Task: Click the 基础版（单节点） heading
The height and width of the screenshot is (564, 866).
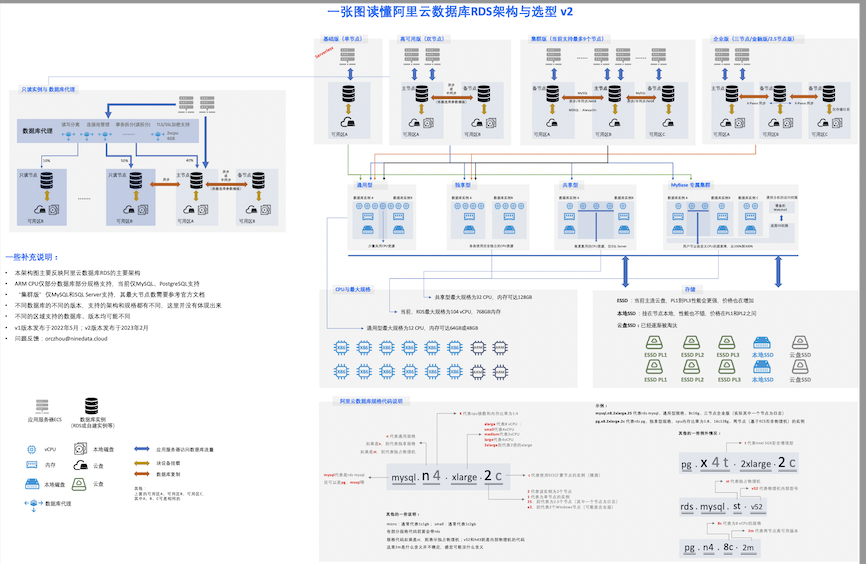Action: point(343,39)
